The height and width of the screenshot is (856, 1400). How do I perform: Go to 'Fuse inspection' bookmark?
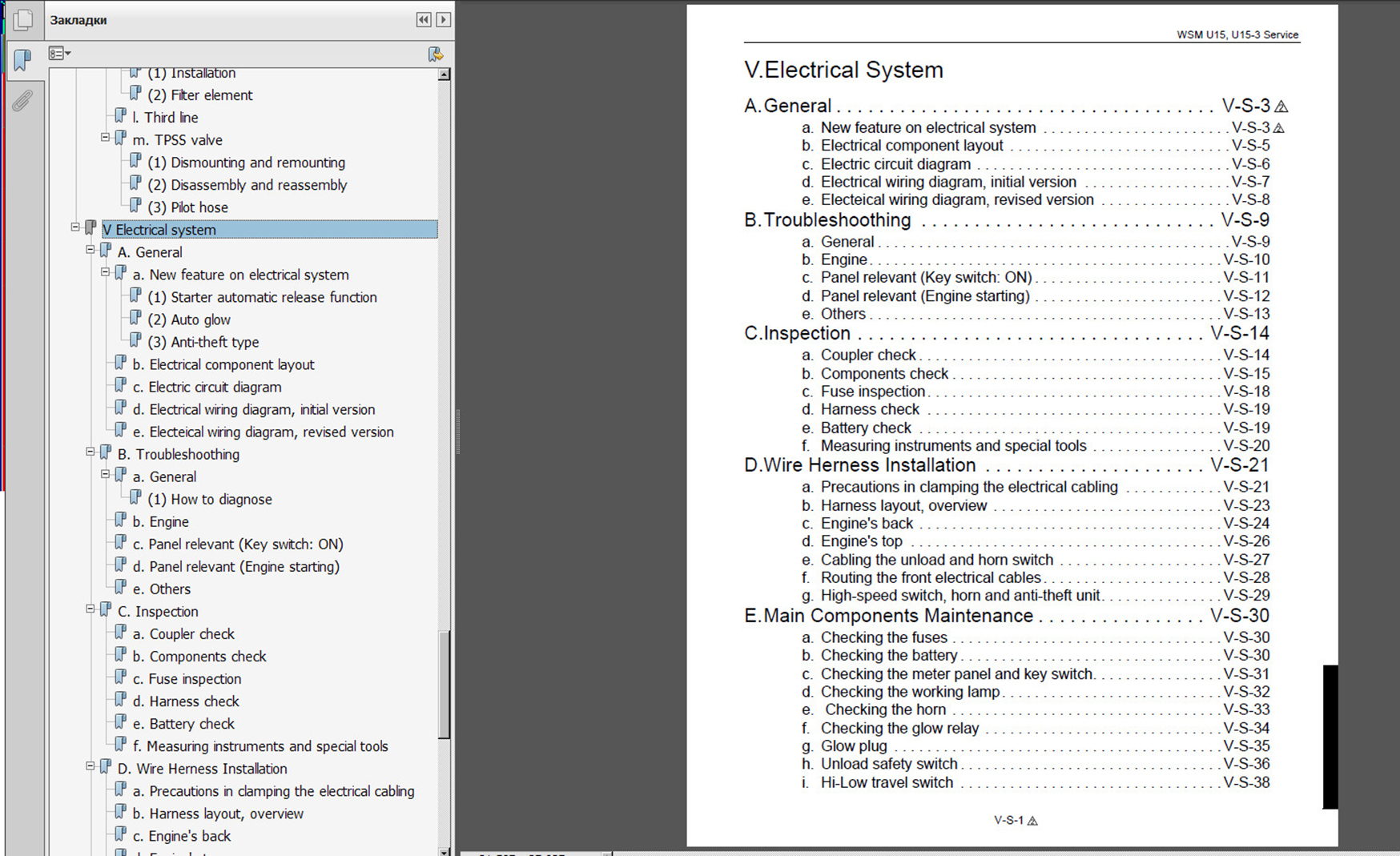[195, 678]
